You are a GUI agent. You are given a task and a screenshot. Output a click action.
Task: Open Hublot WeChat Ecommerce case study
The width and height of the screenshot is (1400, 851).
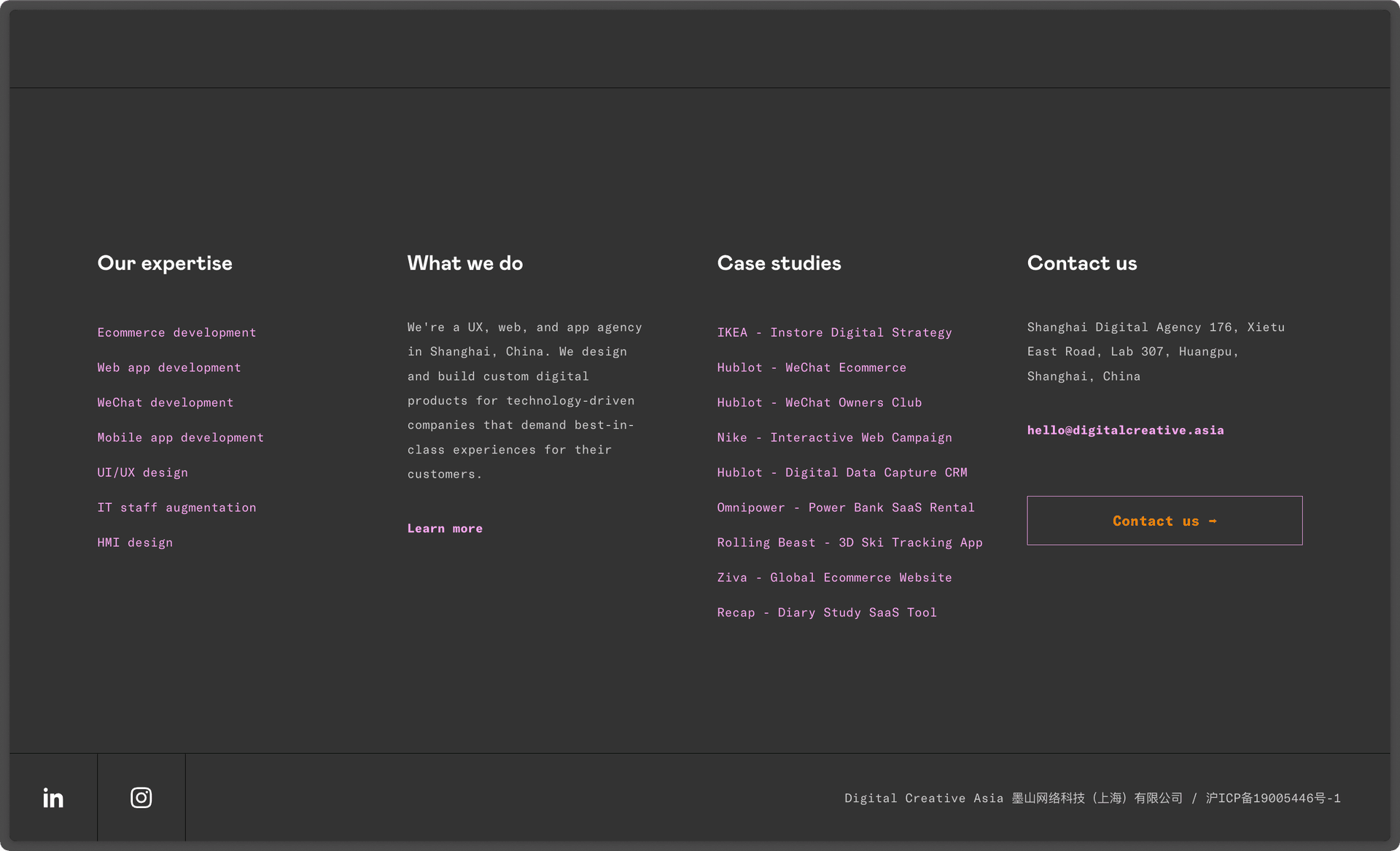(x=812, y=368)
